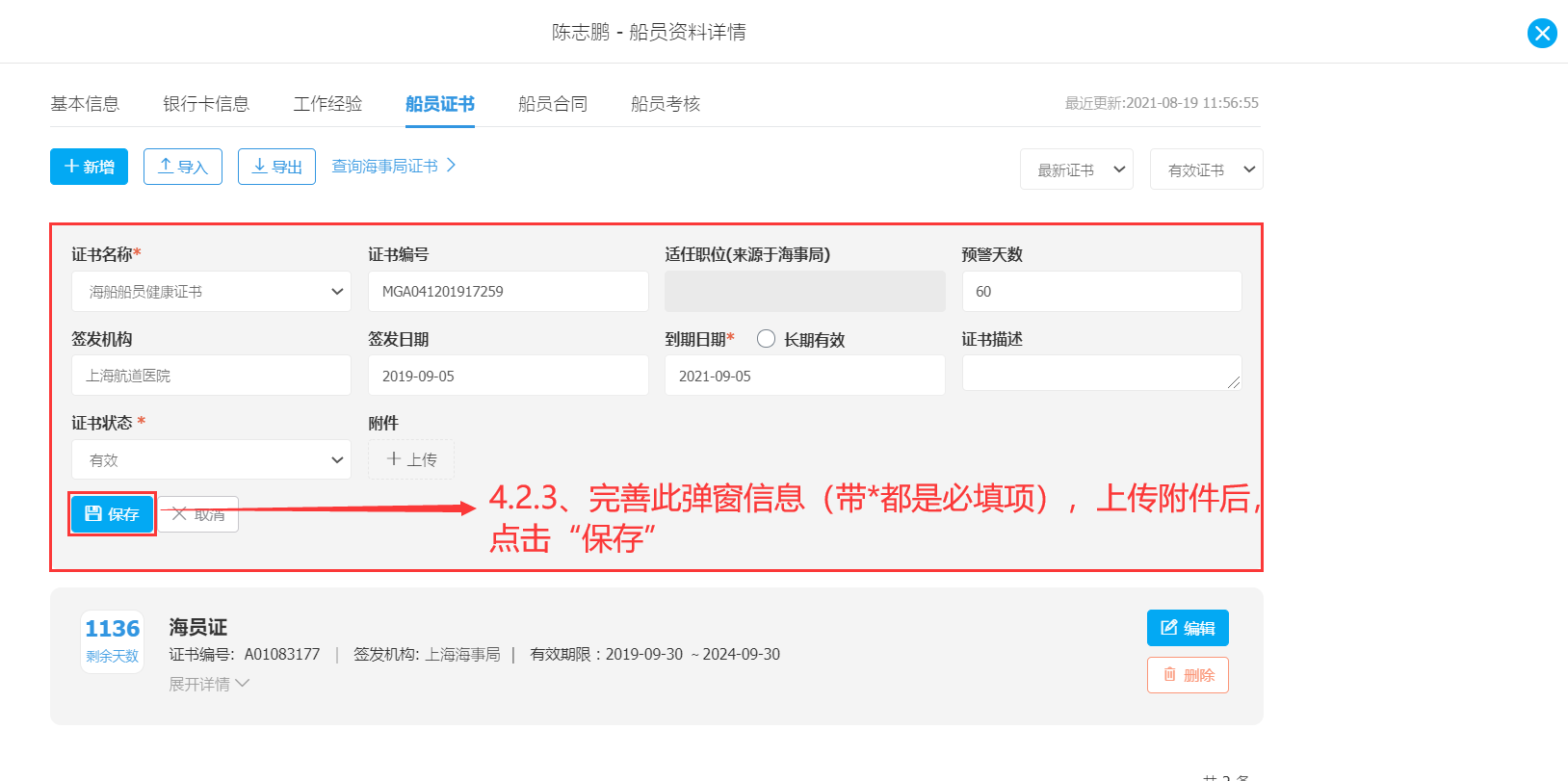The height and width of the screenshot is (781, 1568).
Task: Open the 银行卡信息 tab
Action: point(206,104)
